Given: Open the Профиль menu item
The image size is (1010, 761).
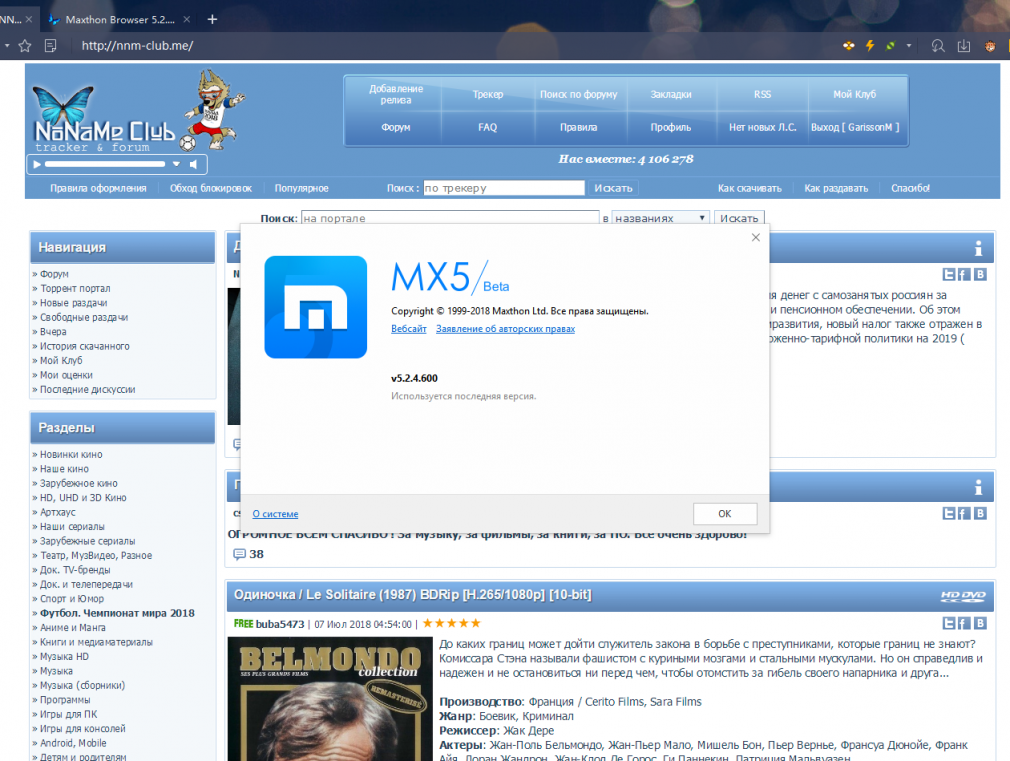Looking at the screenshot, I should (x=671, y=128).
